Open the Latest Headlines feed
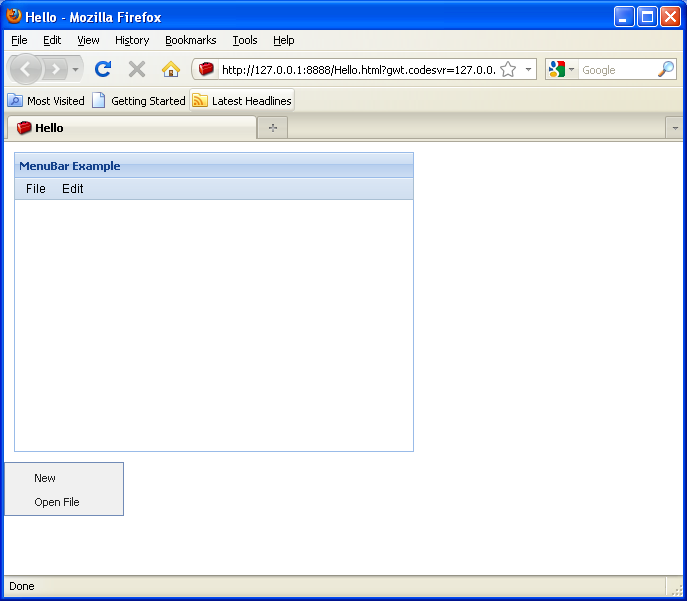 click(x=242, y=101)
